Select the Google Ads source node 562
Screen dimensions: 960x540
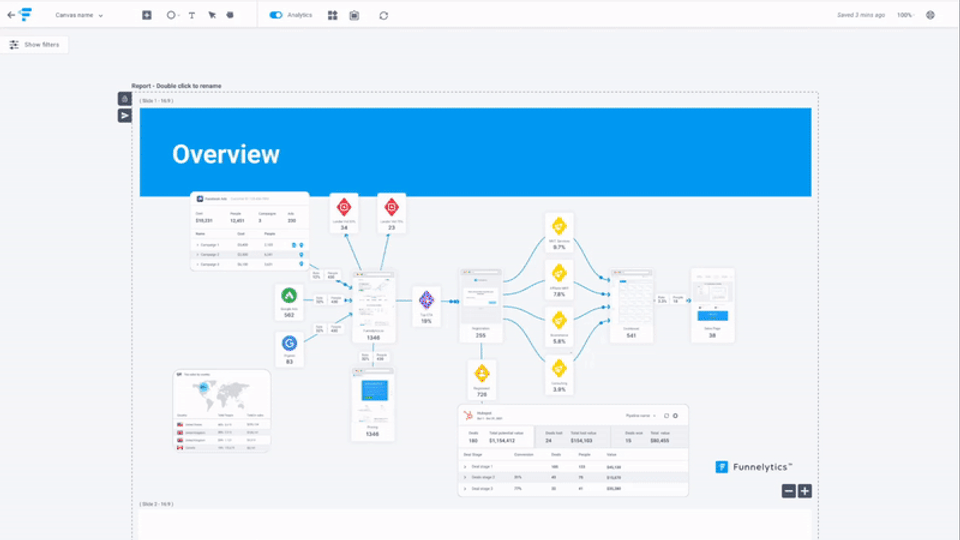(x=289, y=302)
